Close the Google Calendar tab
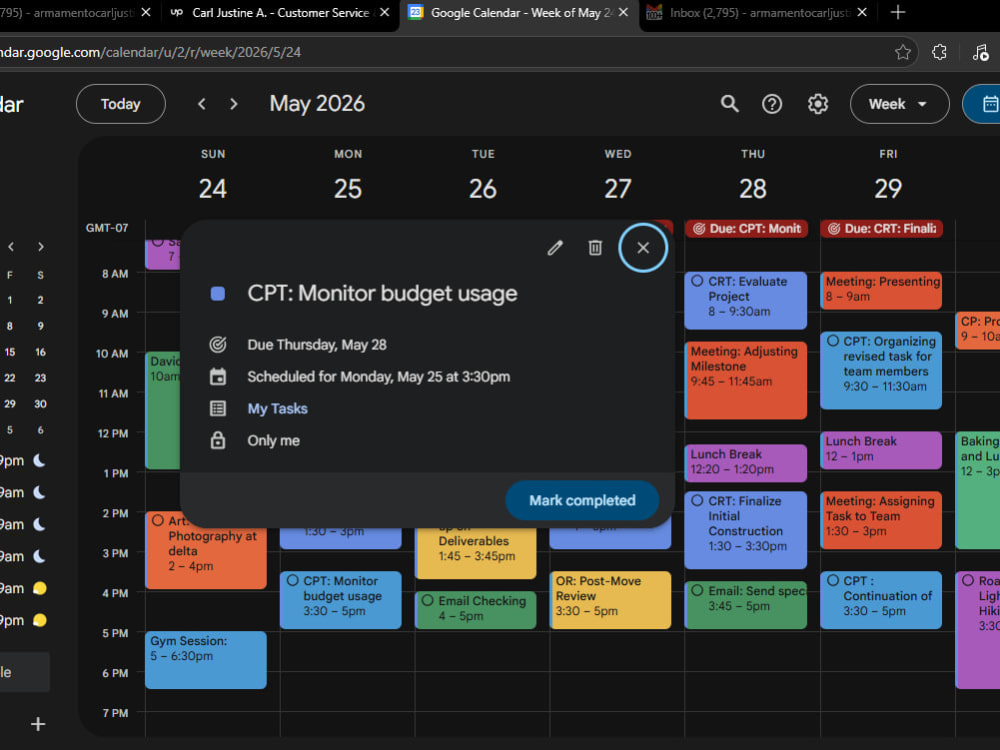1000x750 pixels. coord(623,12)
